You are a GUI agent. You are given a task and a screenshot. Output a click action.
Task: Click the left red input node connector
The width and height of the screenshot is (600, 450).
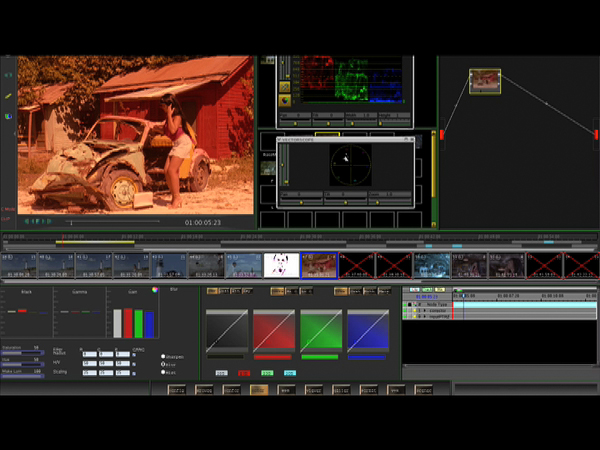(x=441, y=134)
